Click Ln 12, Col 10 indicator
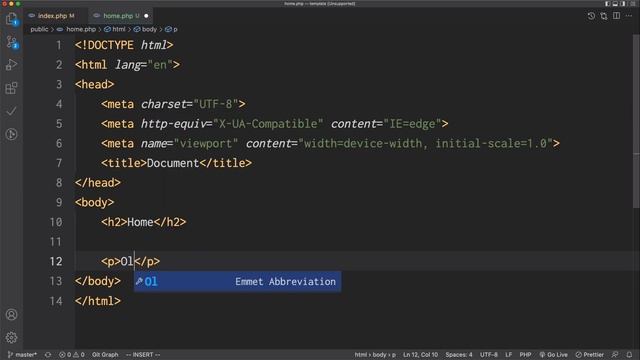 (420, 355)
